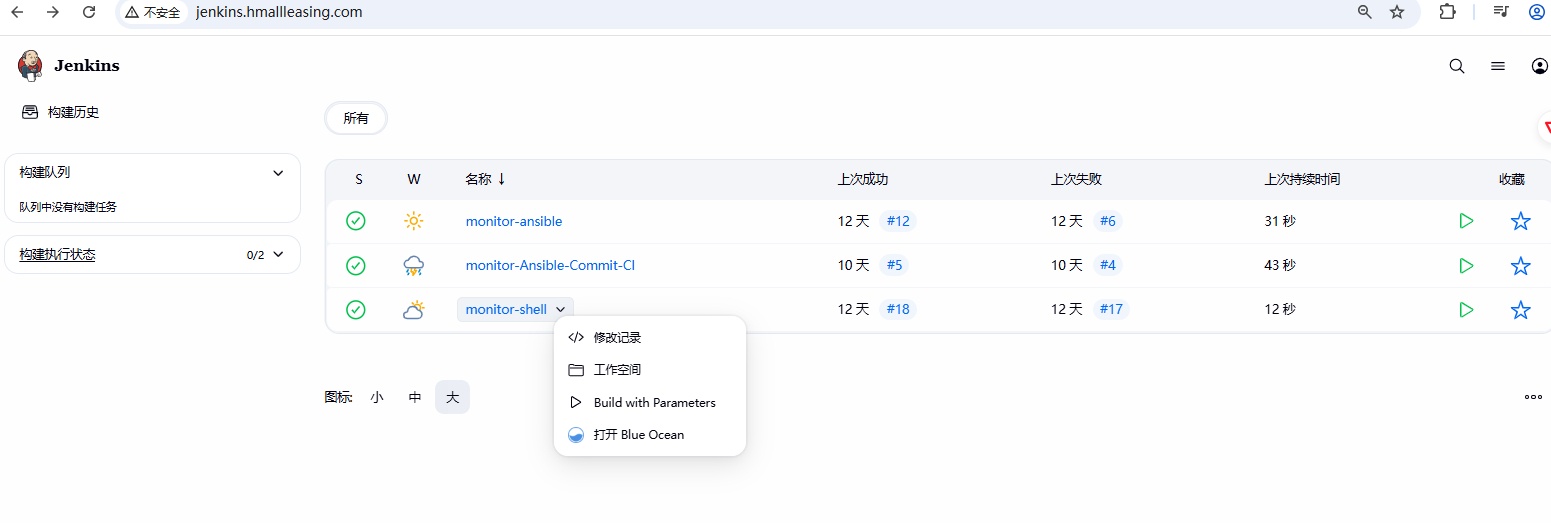Run build for monitor-ansible with play icon
1551x523 pixels.
point(1466,221)
